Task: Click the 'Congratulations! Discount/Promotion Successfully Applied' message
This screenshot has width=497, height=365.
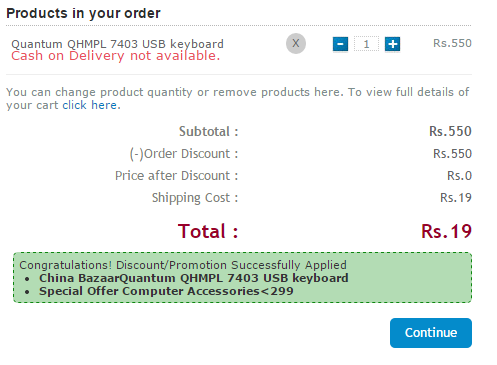Action: pos(183,265)
